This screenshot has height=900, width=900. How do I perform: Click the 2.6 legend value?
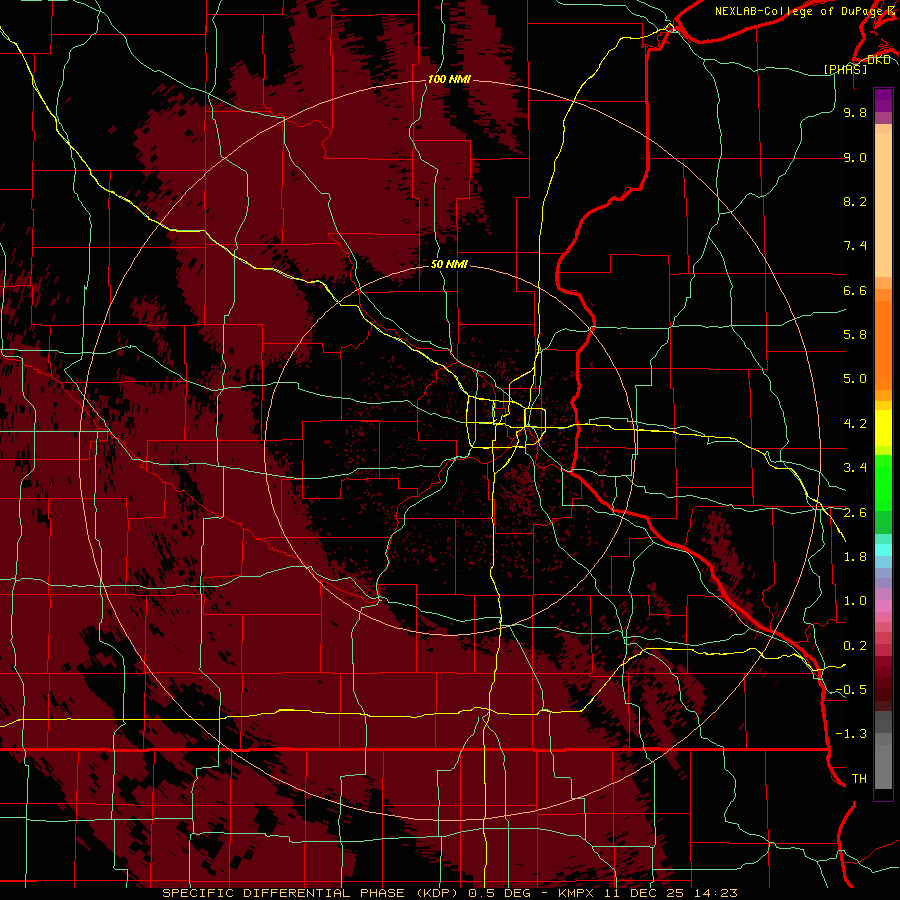(855, 513)
